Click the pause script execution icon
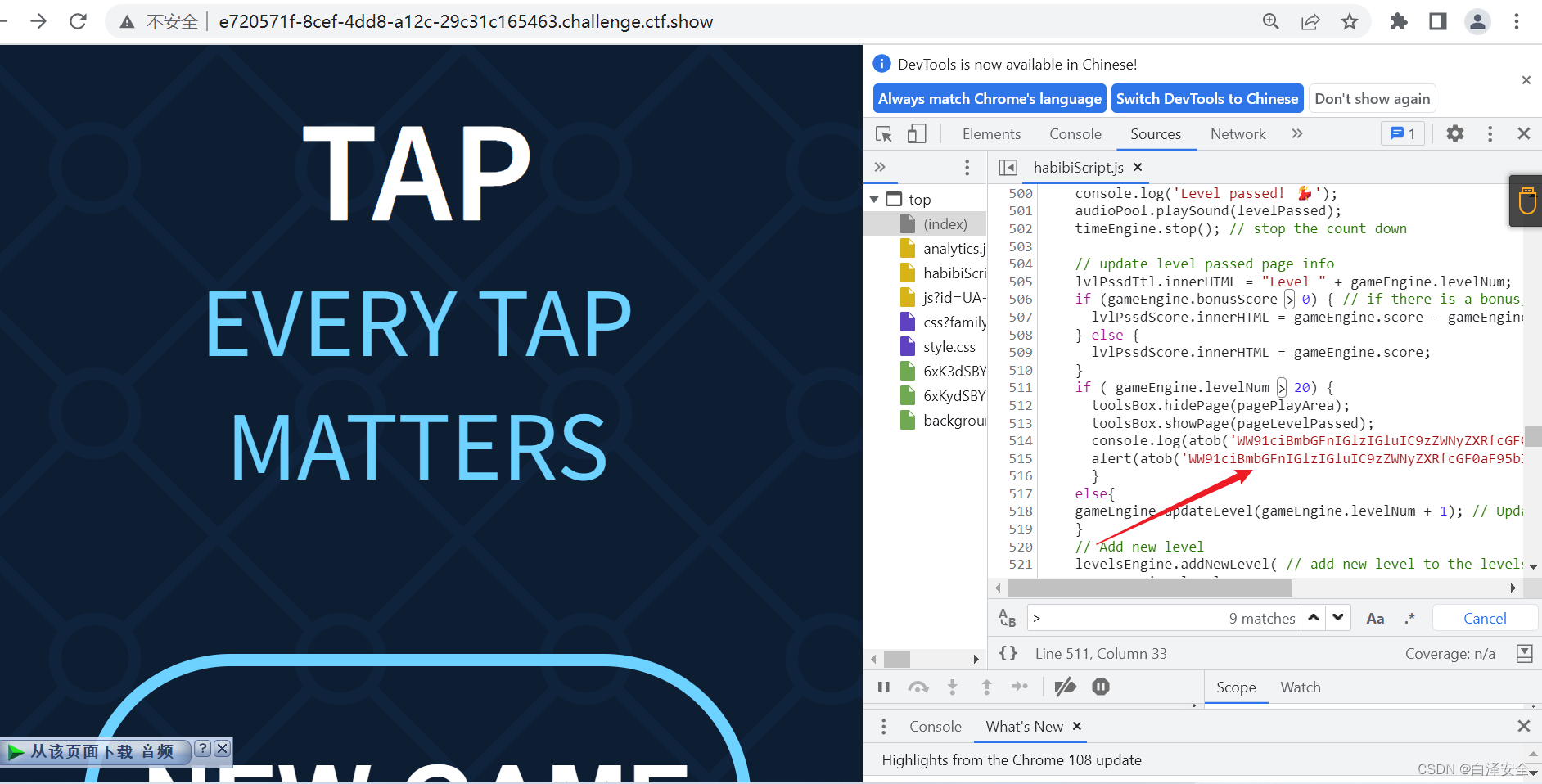This screenshot has height=784, width=1542. (884, 687)
